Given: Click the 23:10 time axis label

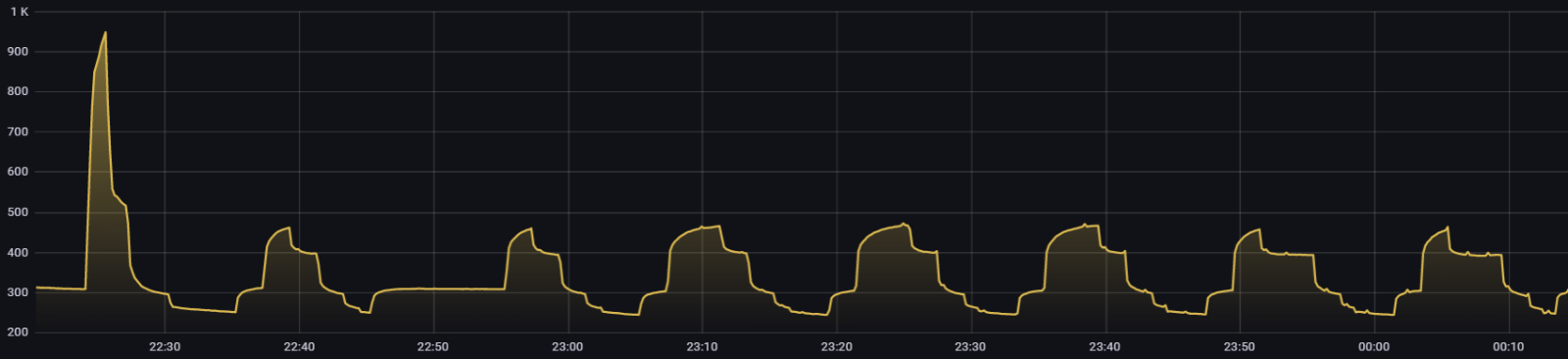Looking at the screenshot, I should point(702,346).
